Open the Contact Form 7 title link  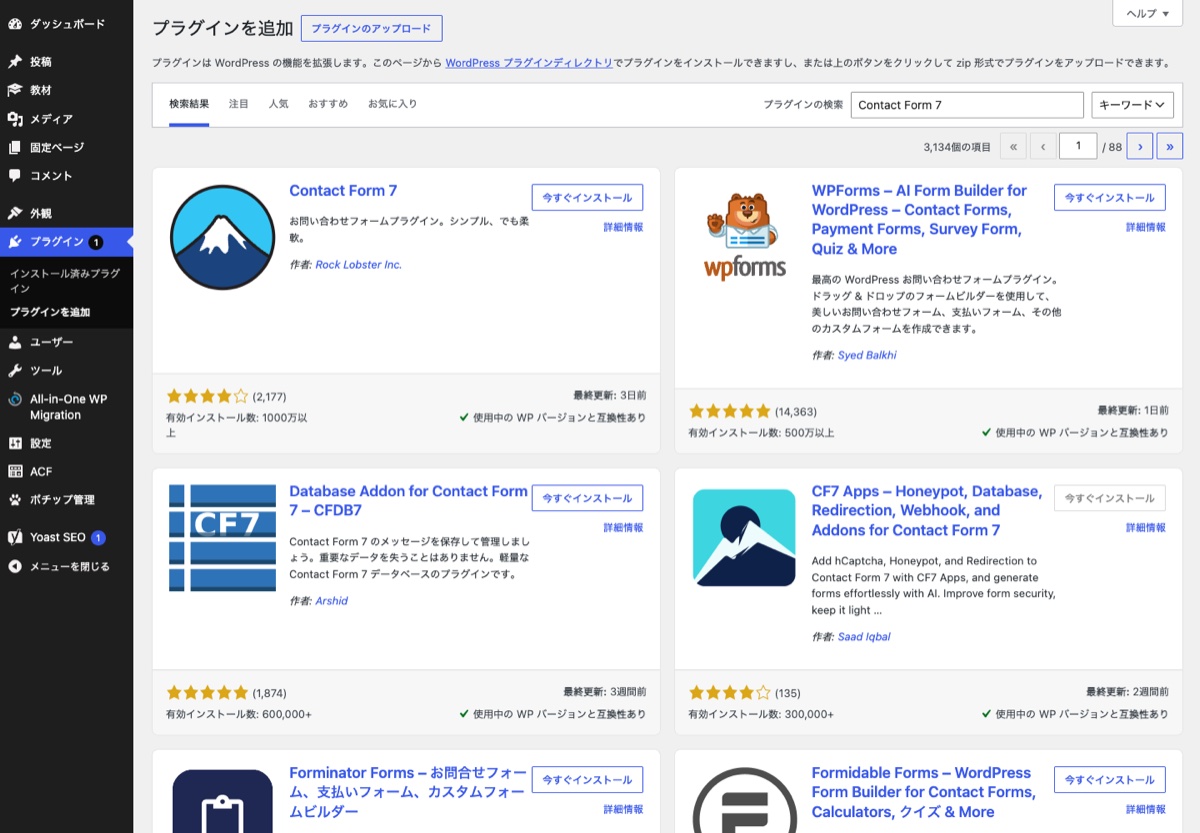(x=343, y=191)
